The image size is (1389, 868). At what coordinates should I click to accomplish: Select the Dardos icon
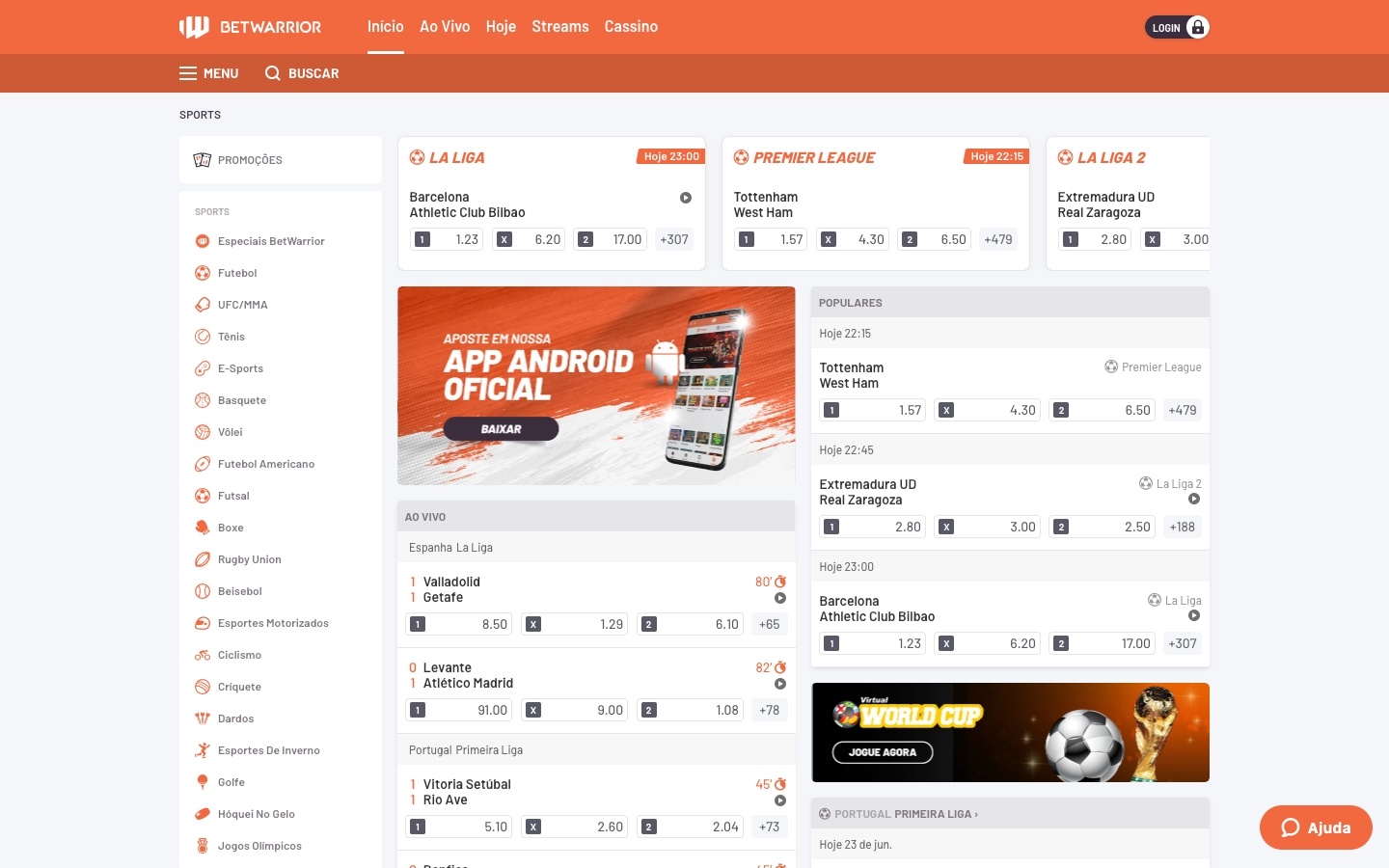click(203, 719)
